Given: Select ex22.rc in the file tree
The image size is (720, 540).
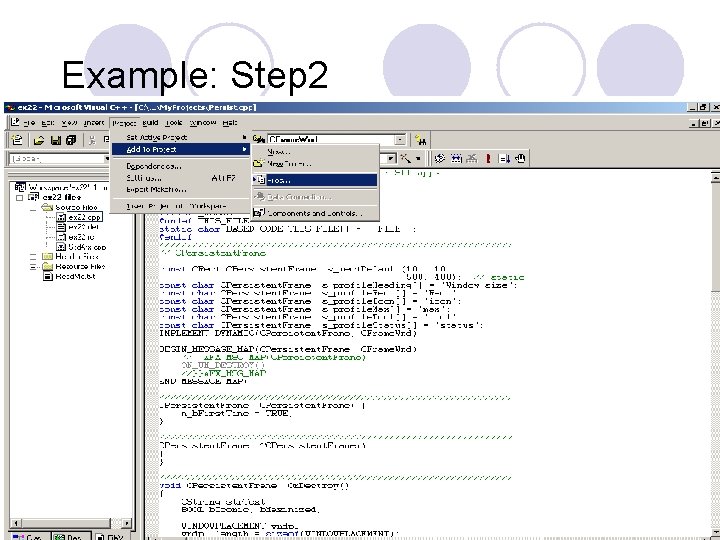Looking at the screenshot, I should (75, 237).
